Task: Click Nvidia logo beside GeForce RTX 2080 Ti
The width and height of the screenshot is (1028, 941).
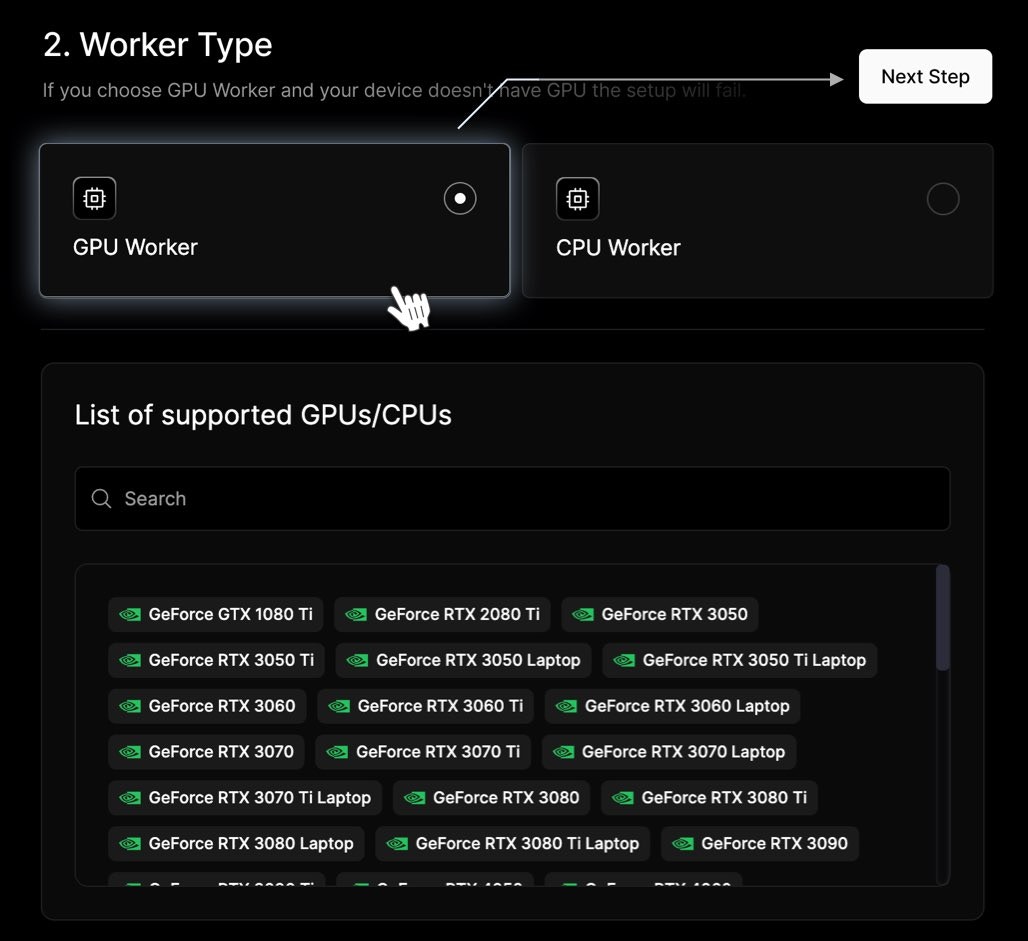Action: click(x=356, y=614)
